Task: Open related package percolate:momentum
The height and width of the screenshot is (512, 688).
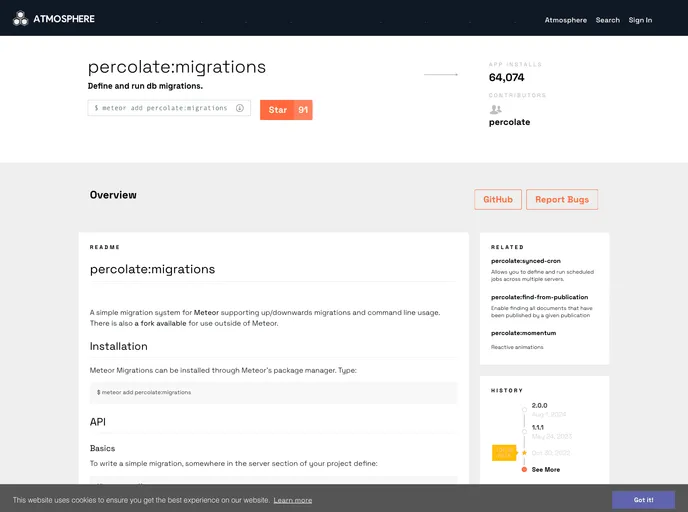Action: [523, 333]
